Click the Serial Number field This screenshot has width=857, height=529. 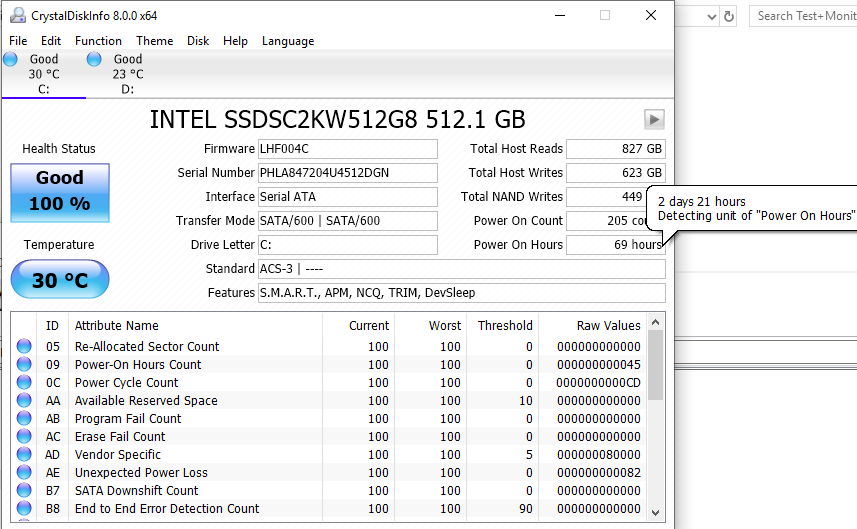348,173
